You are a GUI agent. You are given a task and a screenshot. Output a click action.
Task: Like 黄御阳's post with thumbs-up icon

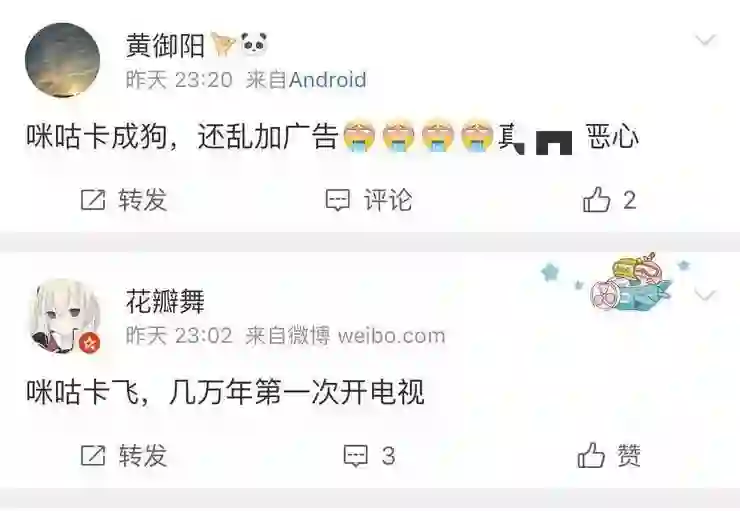(x=597, y=199)
